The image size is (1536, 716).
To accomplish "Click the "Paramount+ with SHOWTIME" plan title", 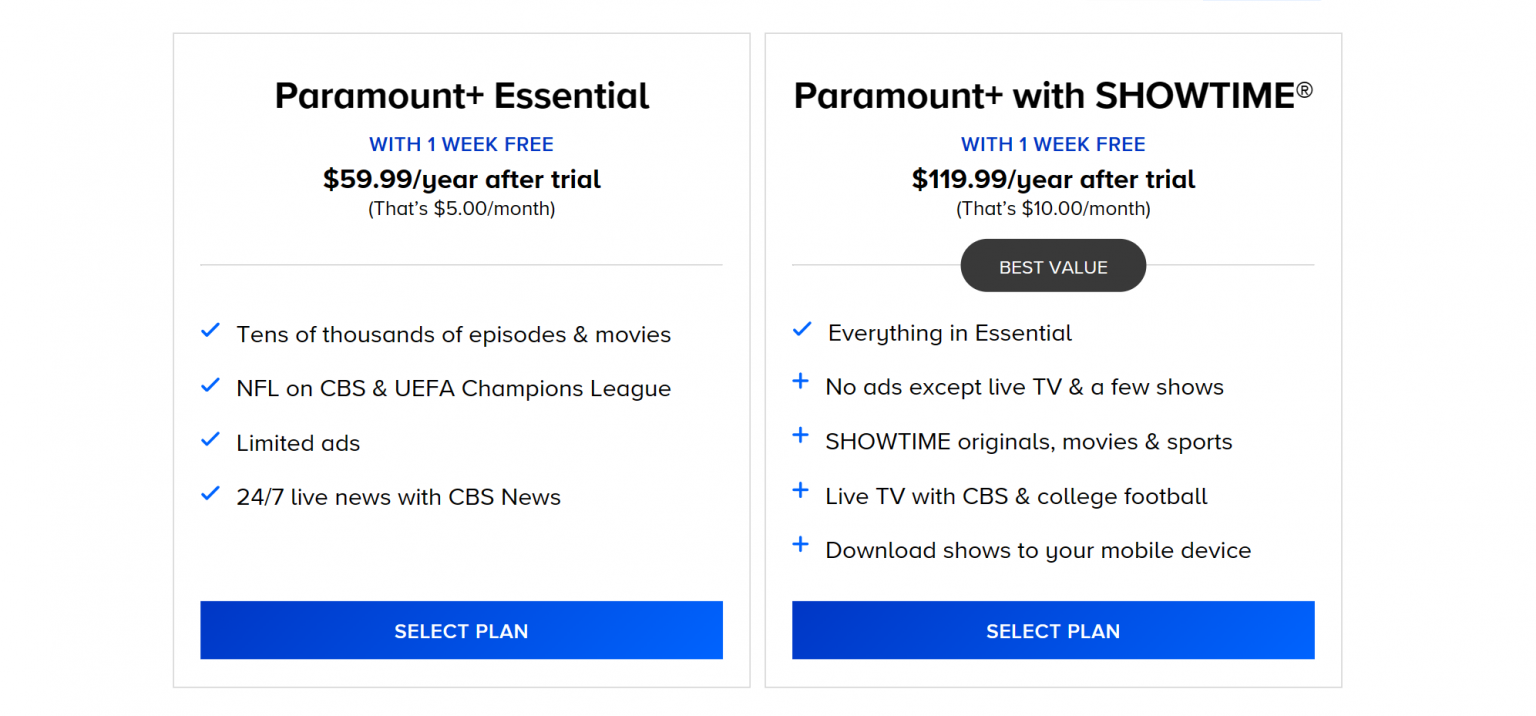I will click(1053, 93).
